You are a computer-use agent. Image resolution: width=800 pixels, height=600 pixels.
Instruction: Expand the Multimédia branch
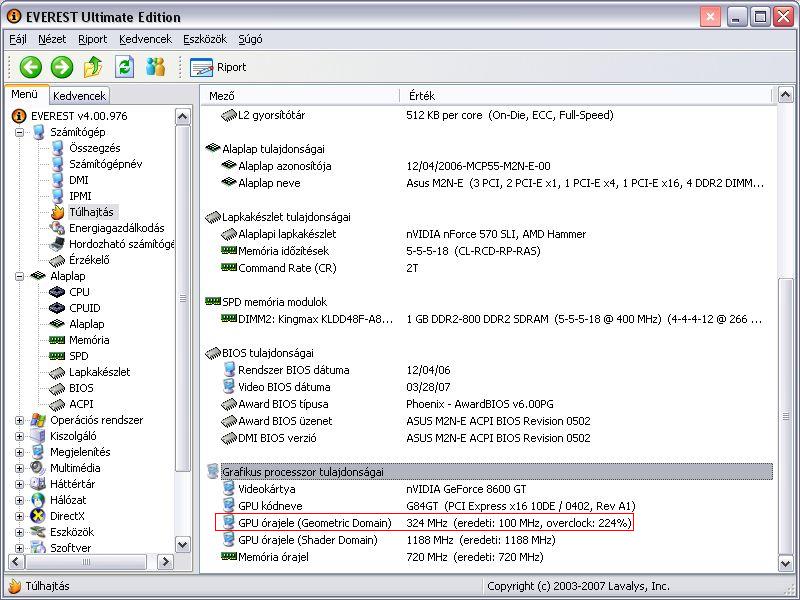(x=19, y=468)
